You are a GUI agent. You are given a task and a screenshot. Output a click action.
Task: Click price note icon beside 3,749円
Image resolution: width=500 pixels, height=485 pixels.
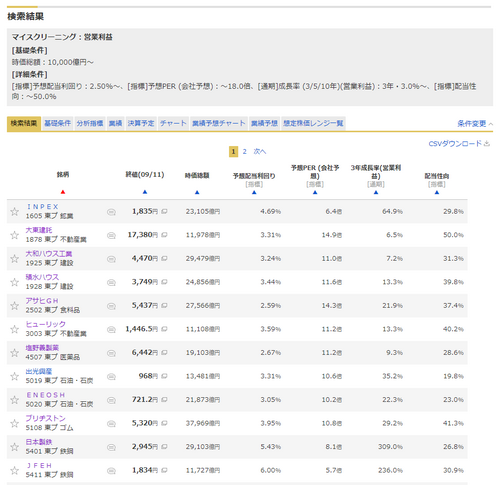coord(164,282)
